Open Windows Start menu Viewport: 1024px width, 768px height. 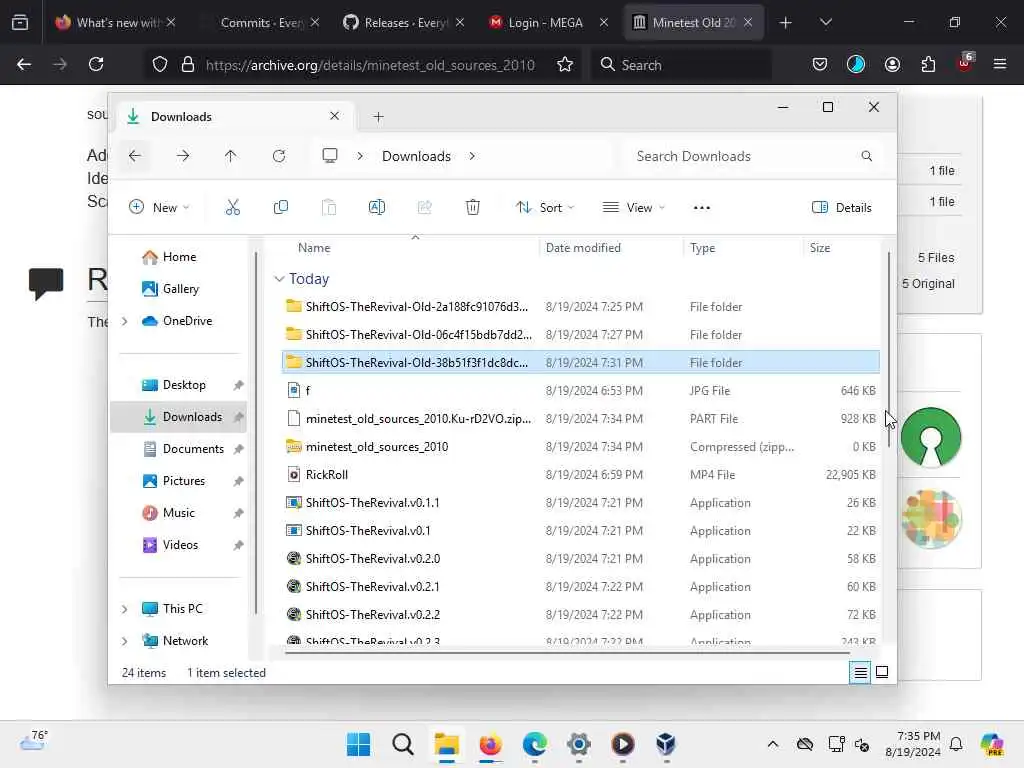pos(358,744)
